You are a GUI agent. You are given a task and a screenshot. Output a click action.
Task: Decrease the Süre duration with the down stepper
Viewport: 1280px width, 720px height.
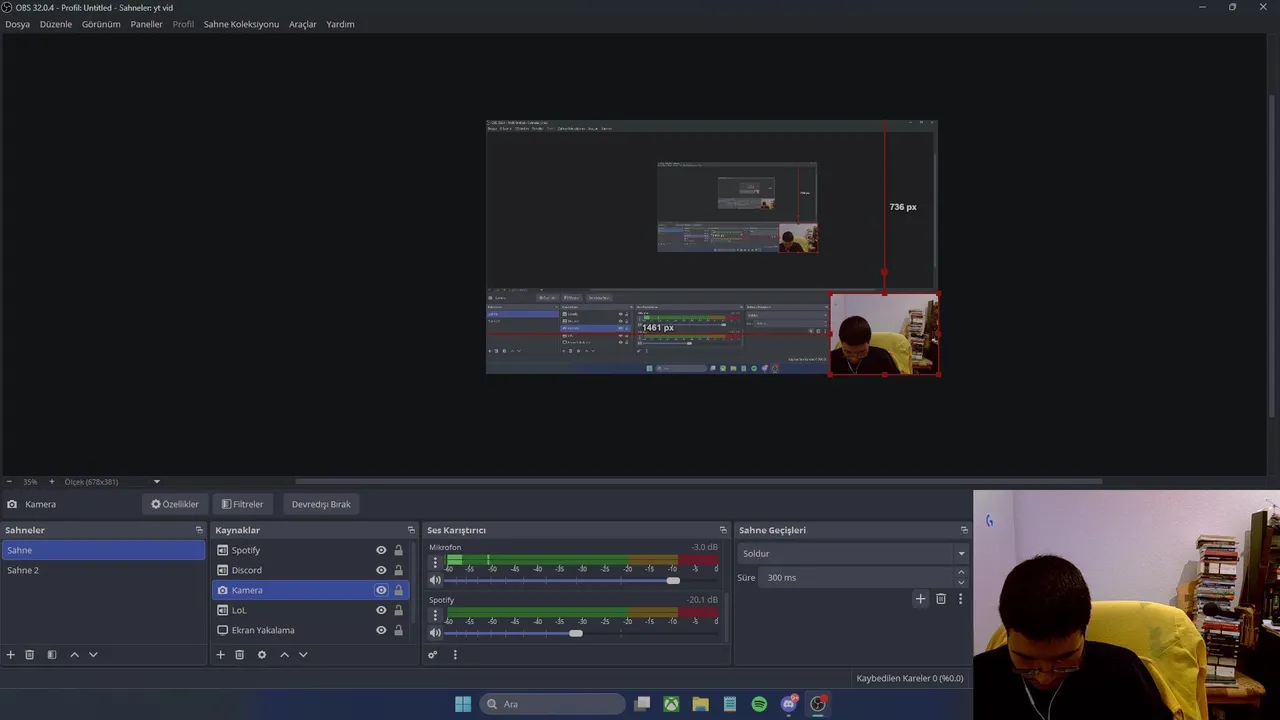coord(961,582)
